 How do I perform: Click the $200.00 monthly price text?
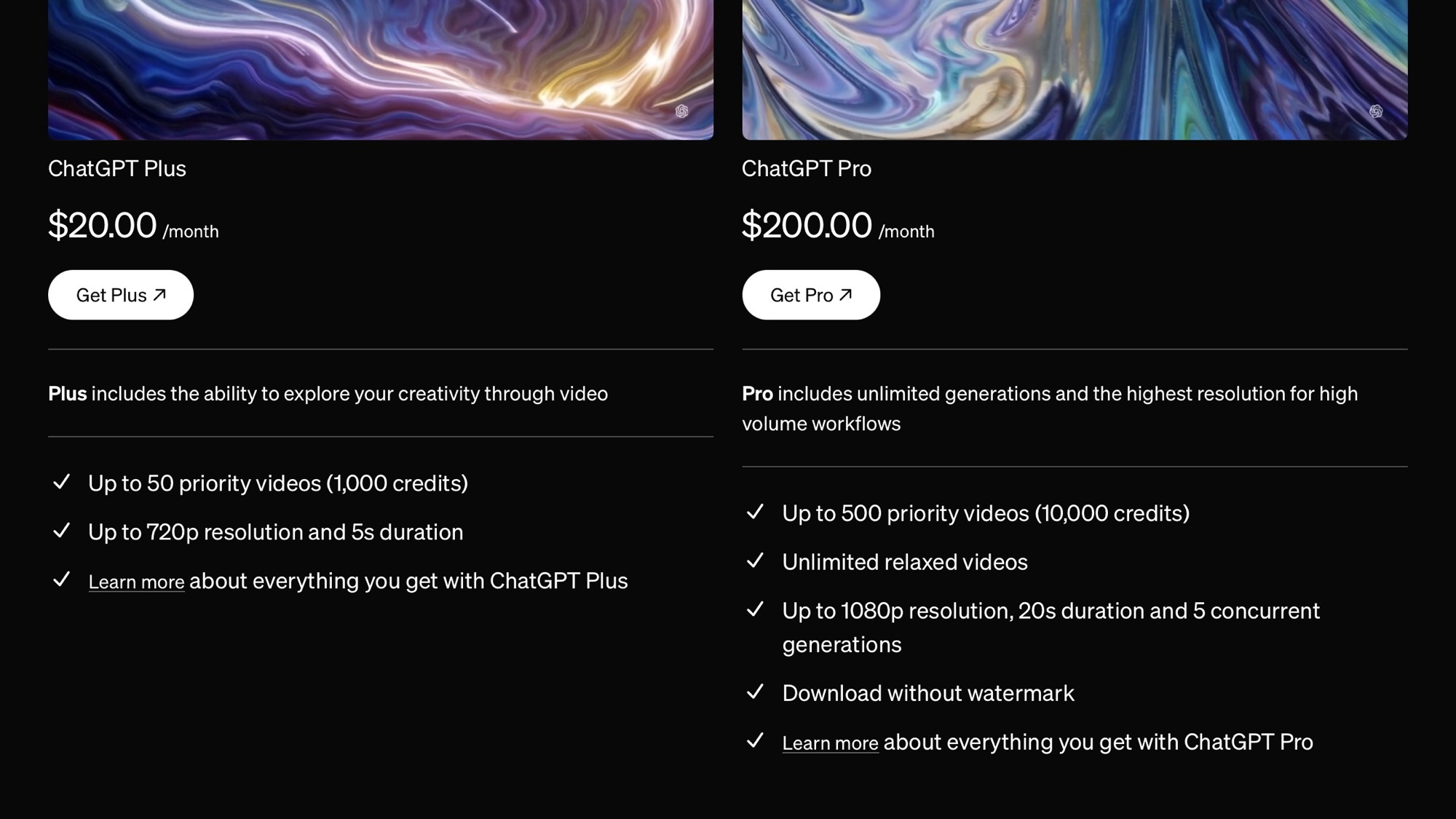[x=807, y=226]
